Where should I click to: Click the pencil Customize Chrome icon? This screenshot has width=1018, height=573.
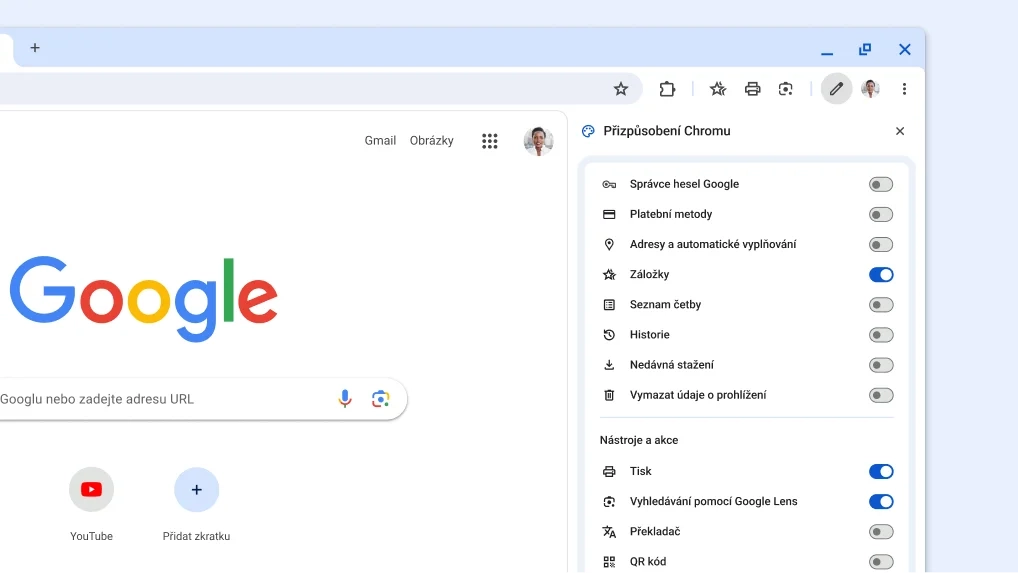click(837, 89)
